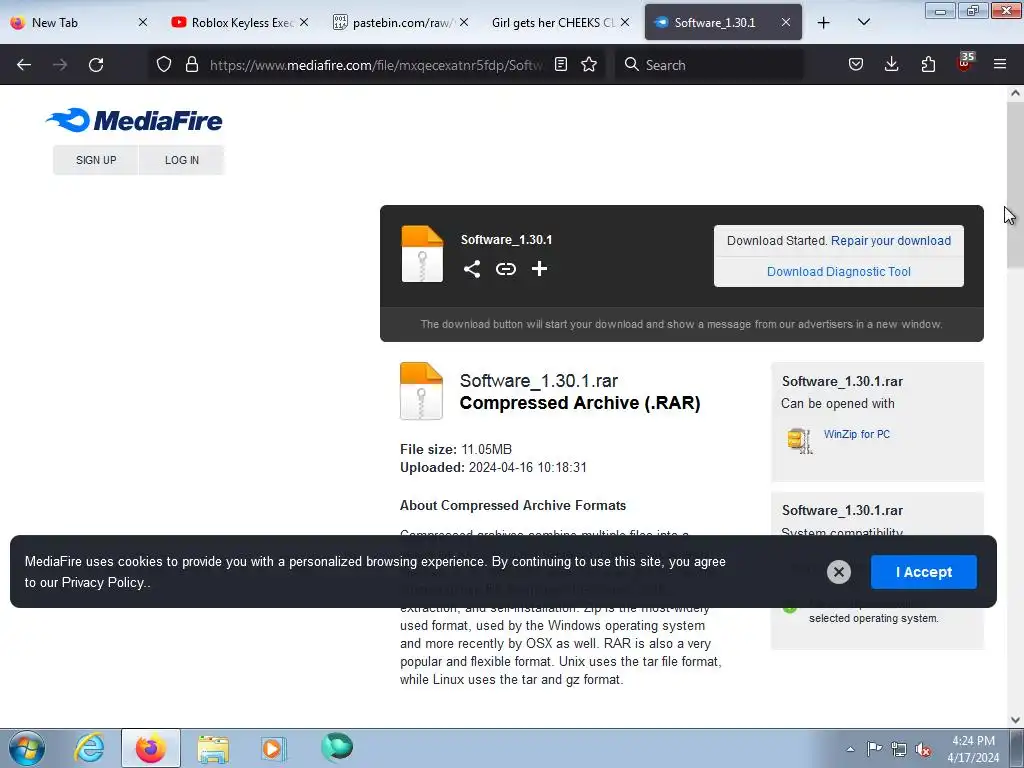
Task: Go back to the previous page
Action: tap(24, 65)
